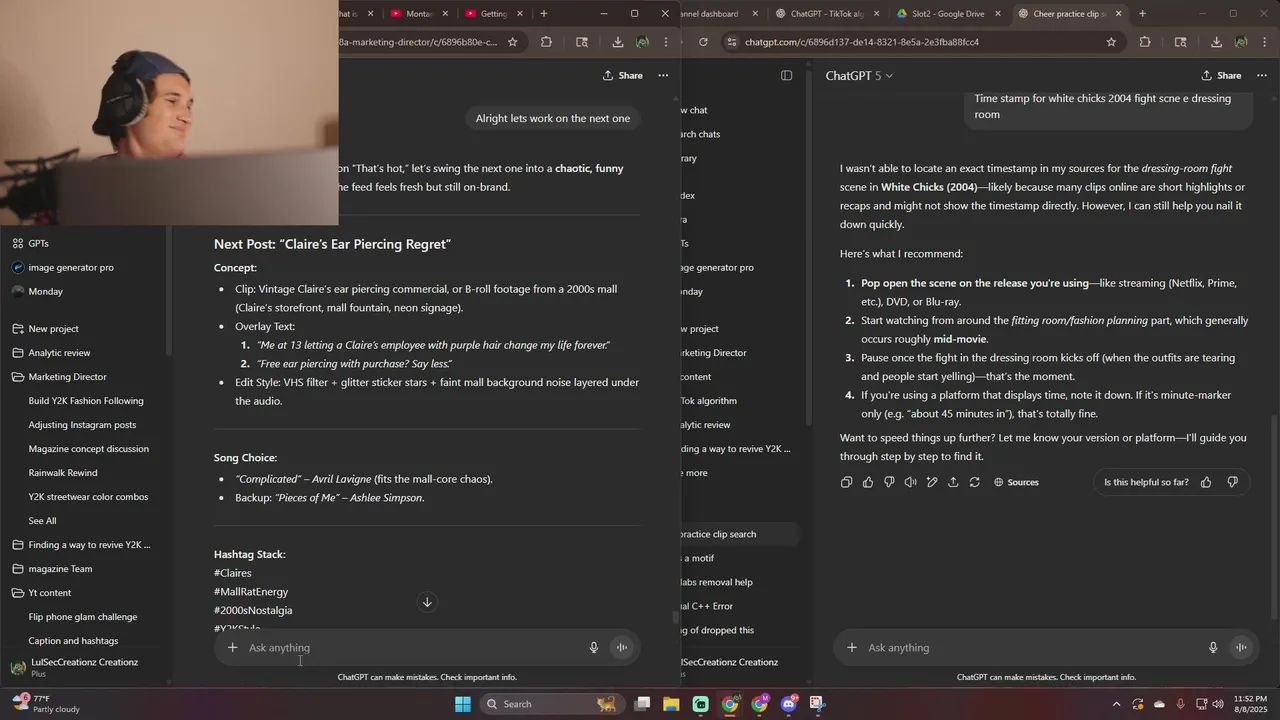Viewport: 1280px width, 720px height.
Task: Start dictation microphone in right composer
Action: tap(1213, 647)
